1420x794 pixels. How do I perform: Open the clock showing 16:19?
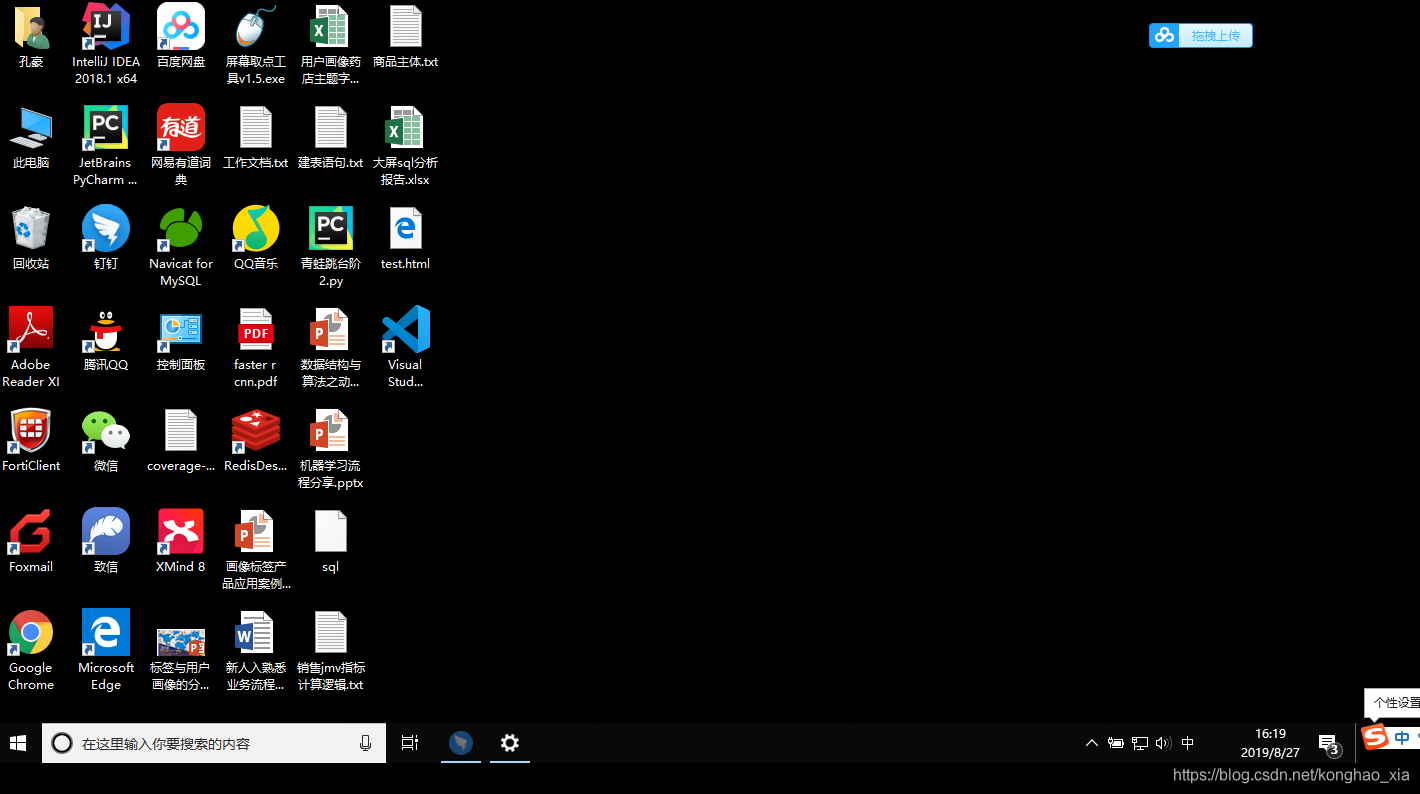click(1270, 743)
